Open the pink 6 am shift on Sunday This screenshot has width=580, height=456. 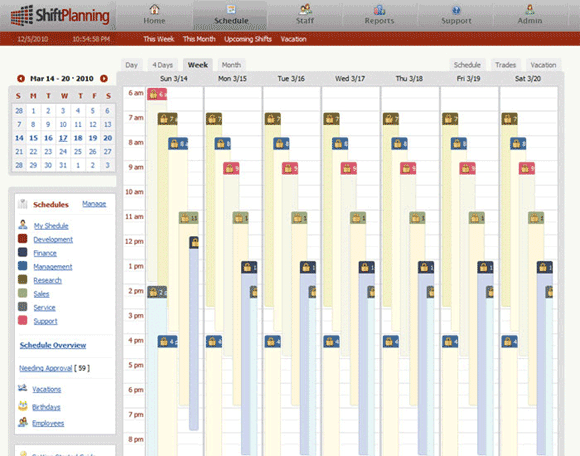[157, 94]
